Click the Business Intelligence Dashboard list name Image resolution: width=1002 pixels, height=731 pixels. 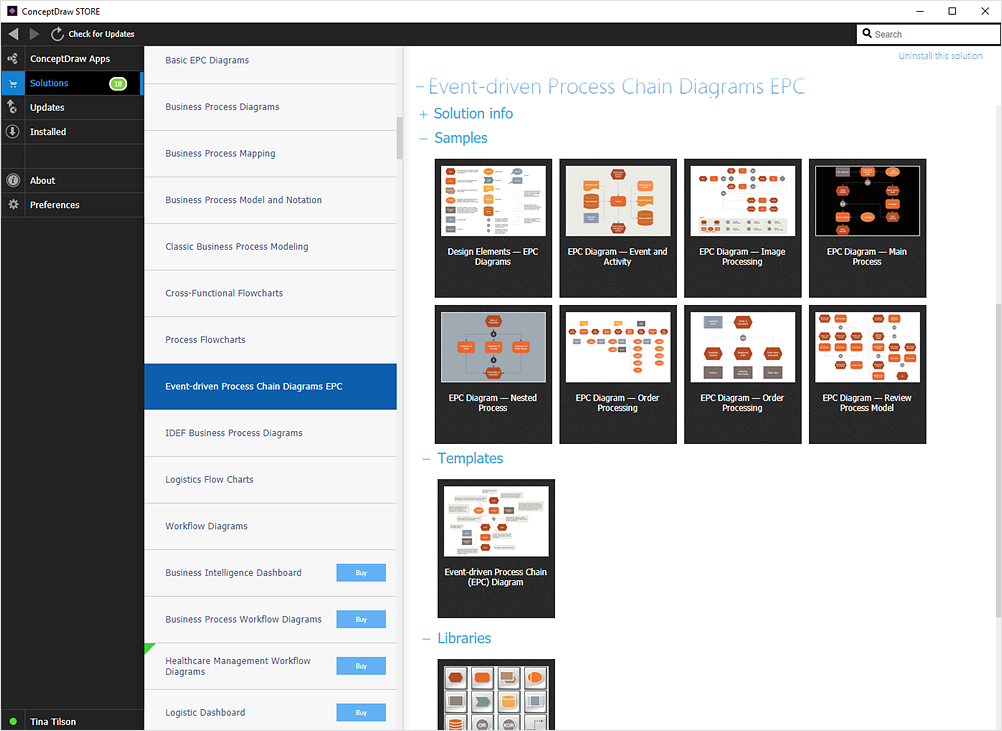233,573
